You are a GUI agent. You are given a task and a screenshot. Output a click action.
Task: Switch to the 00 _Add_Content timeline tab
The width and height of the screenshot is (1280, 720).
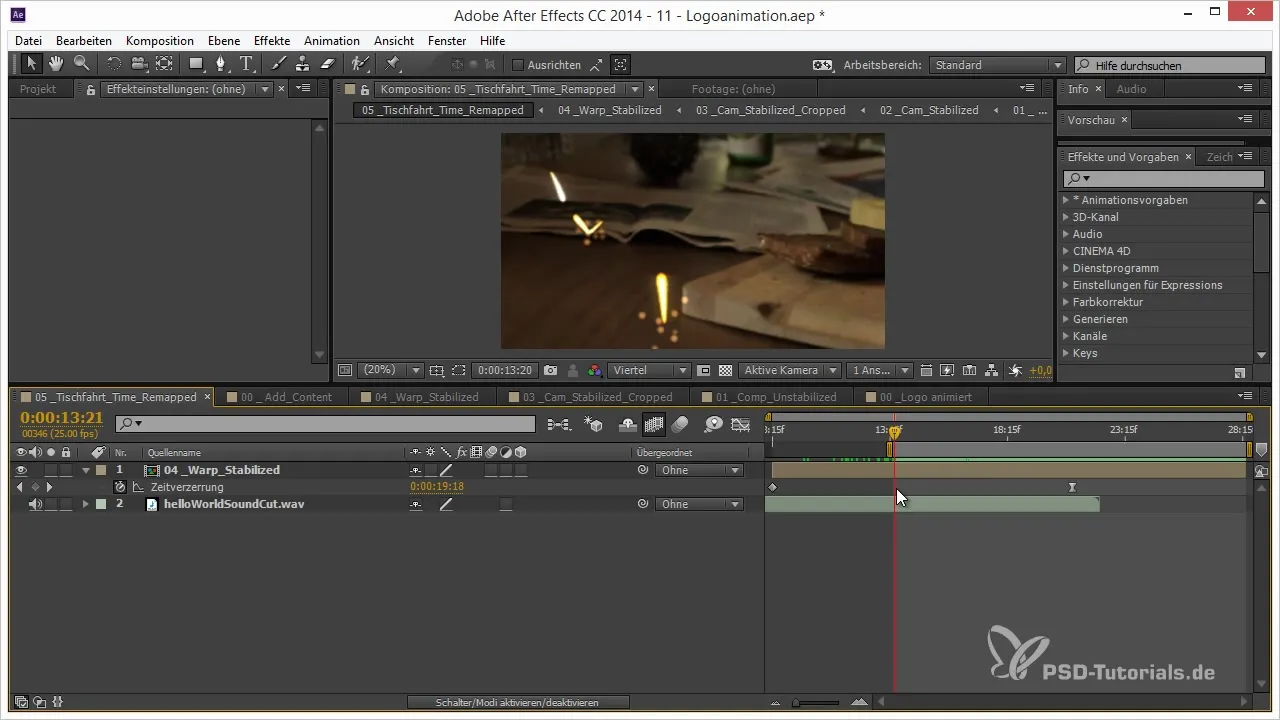287,397
